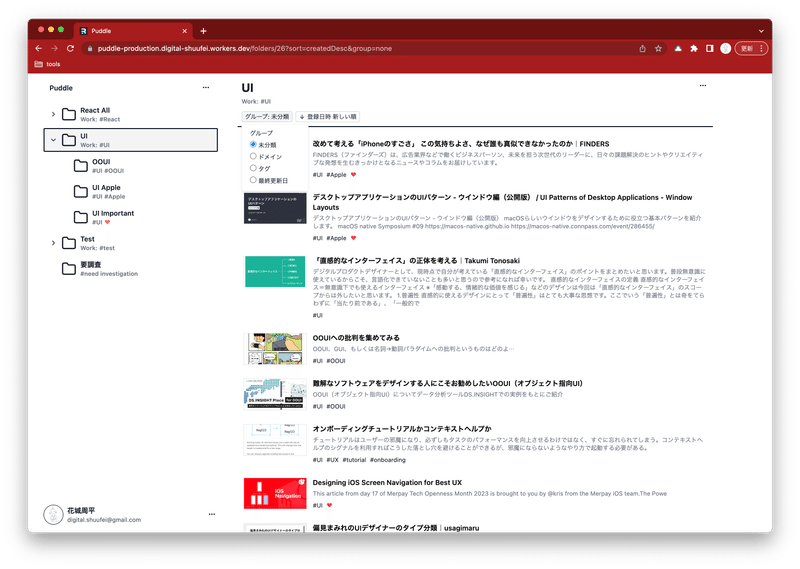This screenshot has width=800, height=569.
Task: Click the green 直感的なインターフェイス thumbnail
Action: click(275, 271)
